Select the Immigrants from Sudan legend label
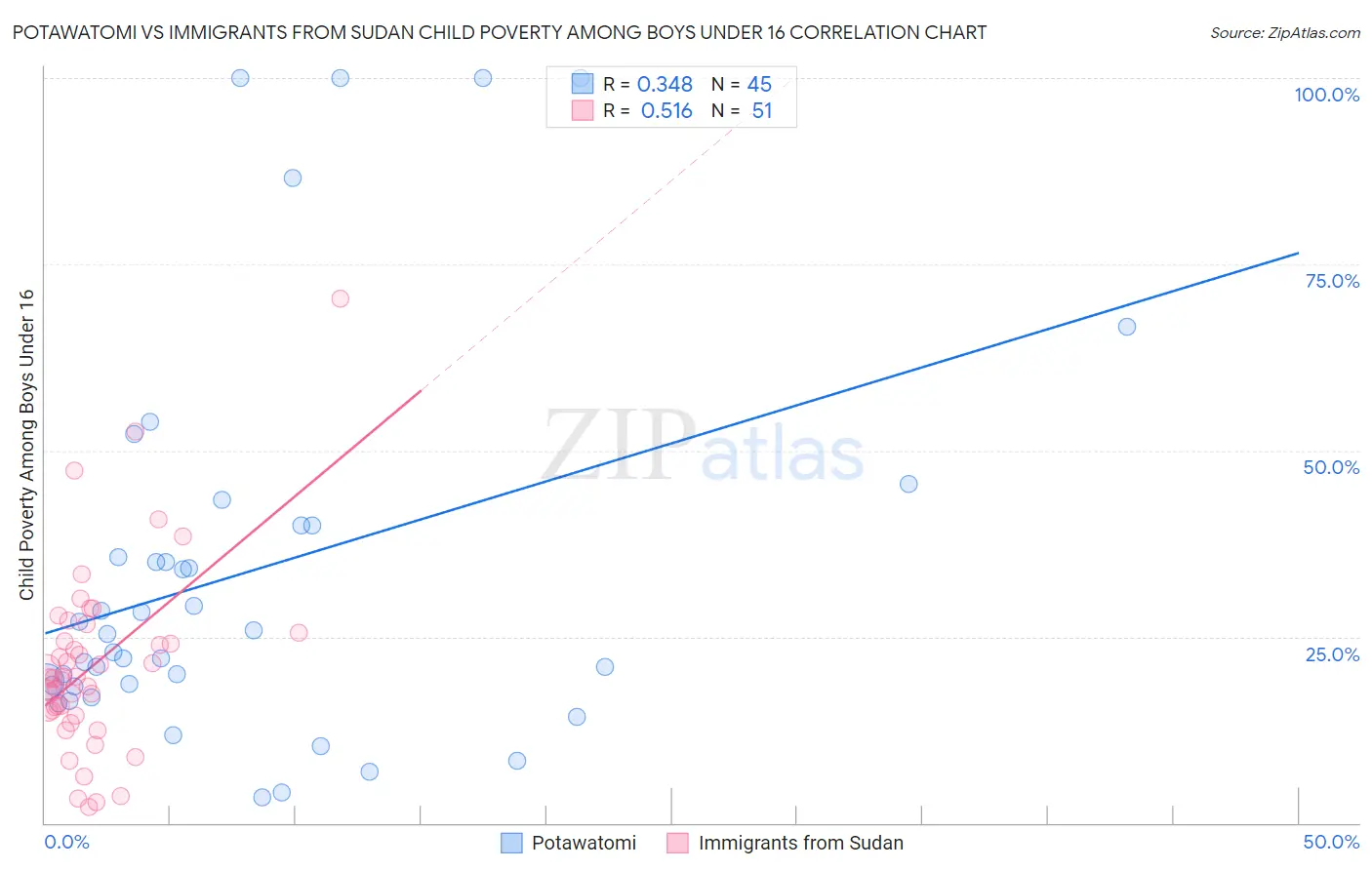1372x870 pixels. pos(801,843)
